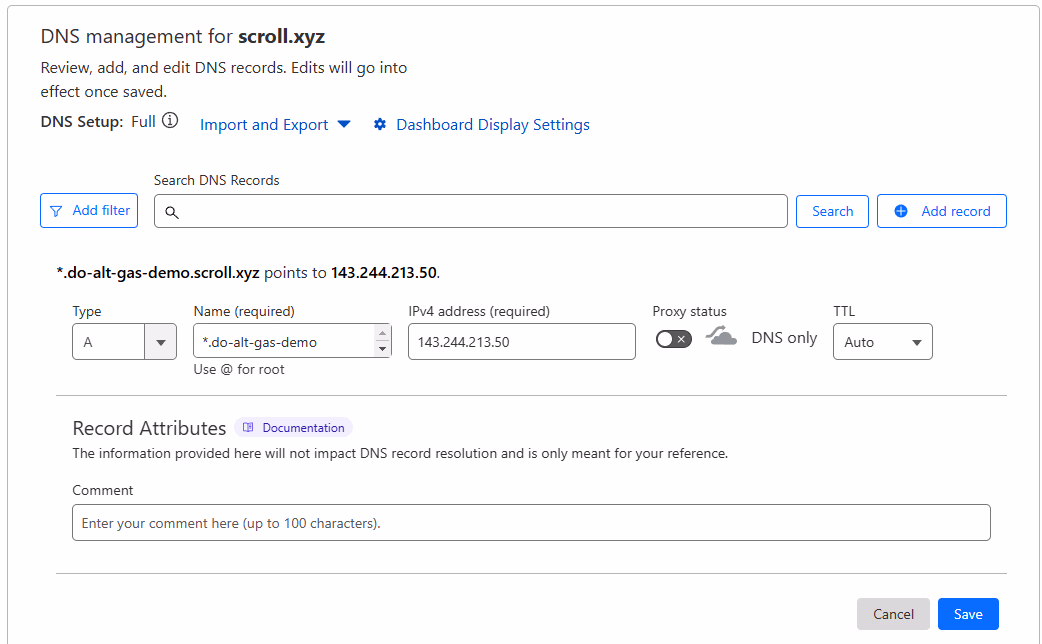This screenshot has width=1042, height=644.
Task: Click the plus icon in Add record
Action: pyautogui.click(x=901, y=211)
